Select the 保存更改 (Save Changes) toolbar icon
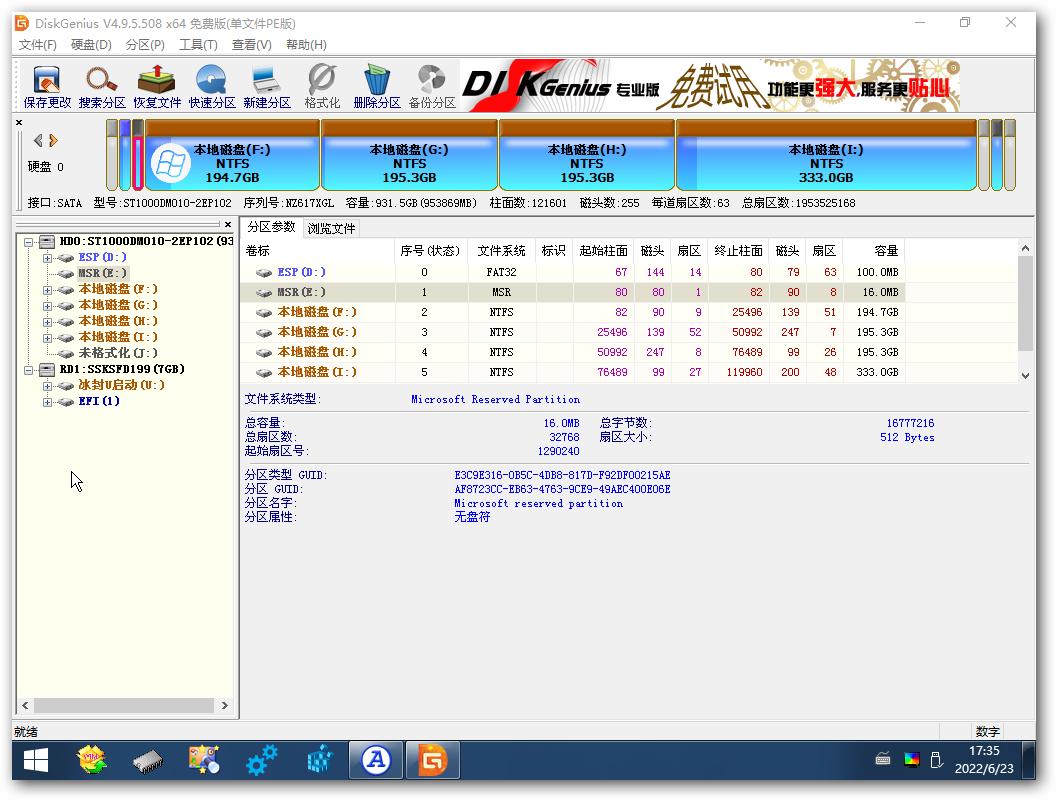 (x=44, y=84)
